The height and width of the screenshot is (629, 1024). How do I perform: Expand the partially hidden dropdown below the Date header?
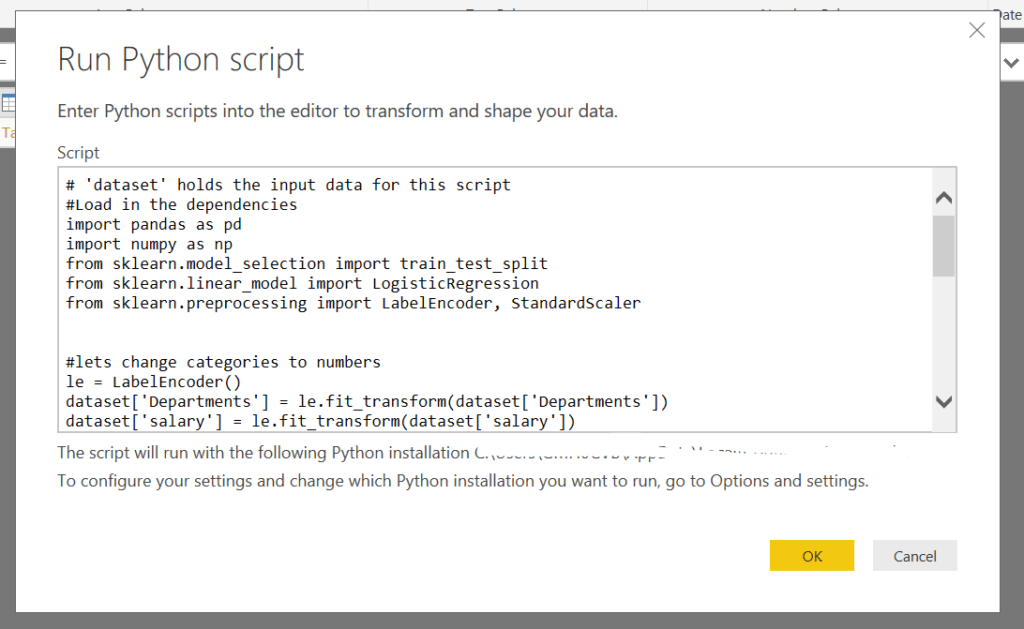tap(1010, 62)
